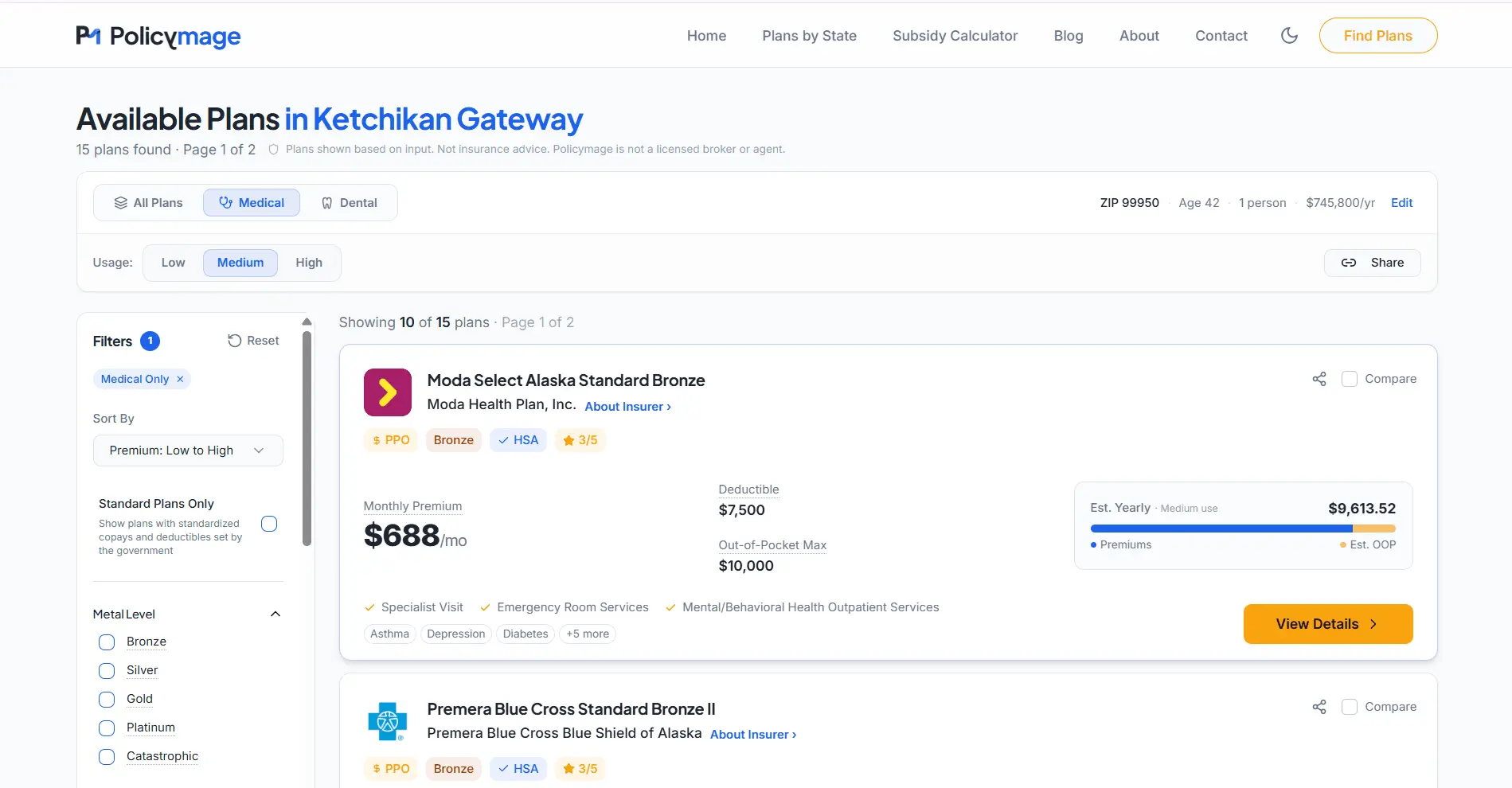This screenshot has height=788, width=1512.
Task: Open About Insurer for Premera Blue Cross
Action: pyautogui.click(x=753, y=735)
